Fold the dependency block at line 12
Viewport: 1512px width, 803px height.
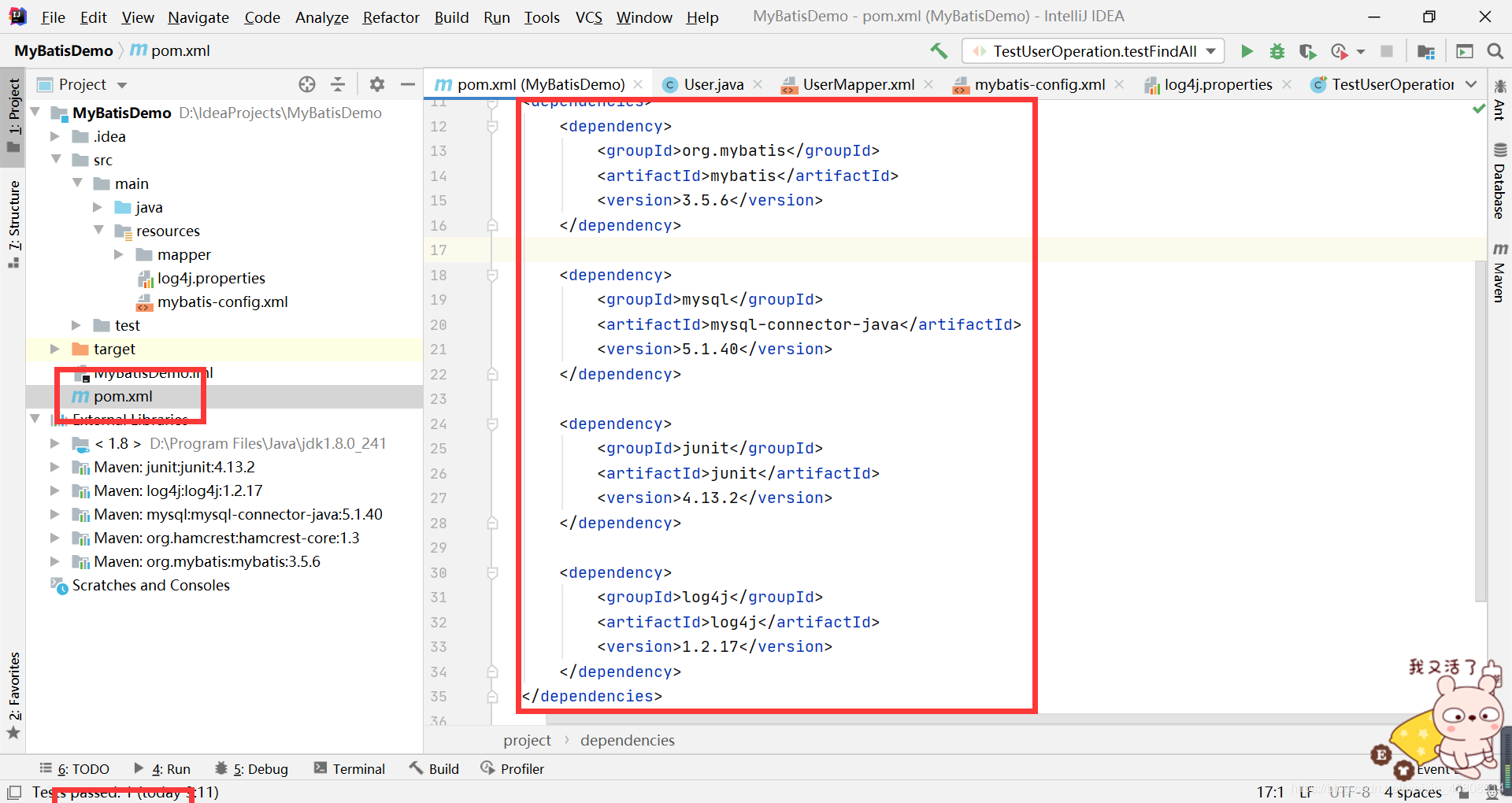[x=492, y=127]
